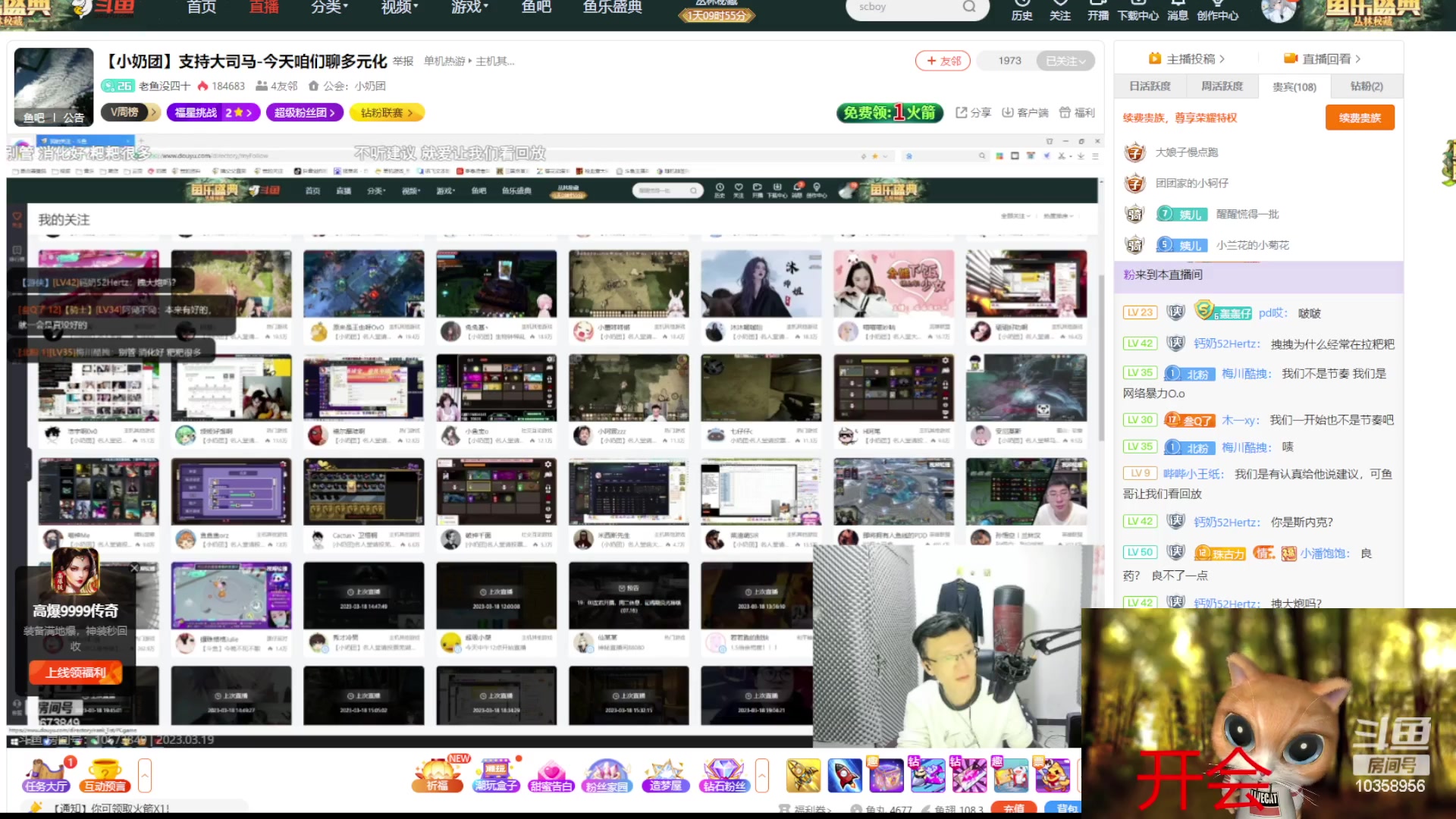The height and width of the screenshot is (819, 1456).
Task: Click 客户端 client download icon
Action: pyautogui.click(x=1025, y=112)
